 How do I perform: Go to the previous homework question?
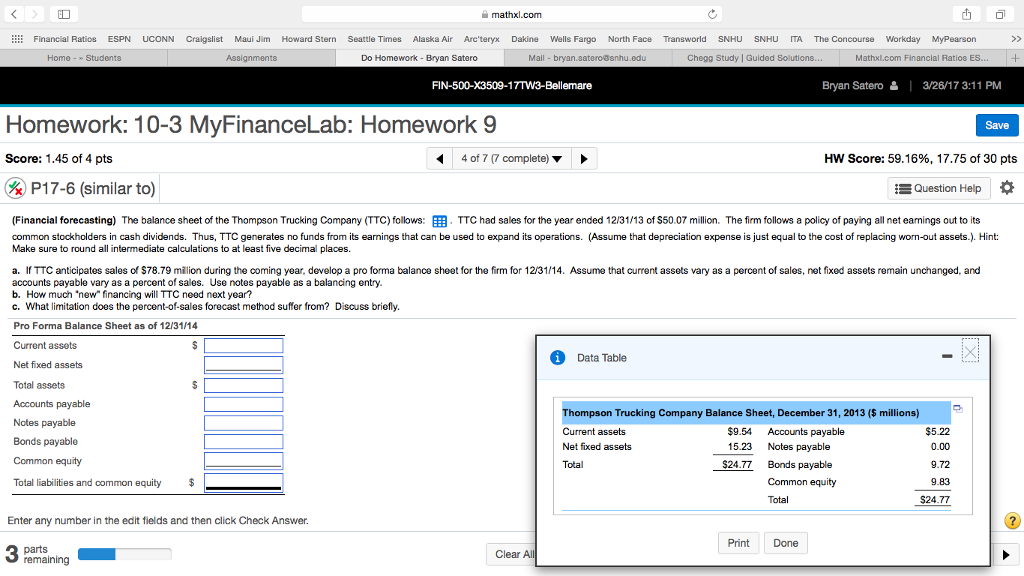coord(440,159)
